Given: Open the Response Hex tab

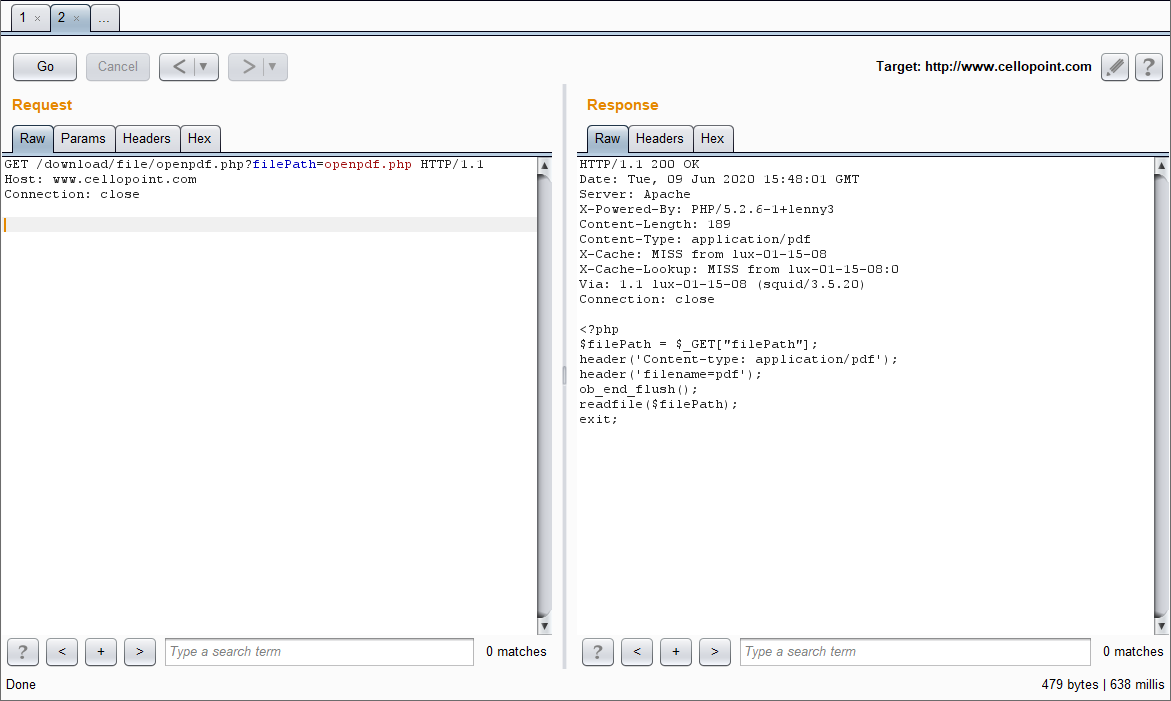Looking at the screenshot, I should click(712, 138).
